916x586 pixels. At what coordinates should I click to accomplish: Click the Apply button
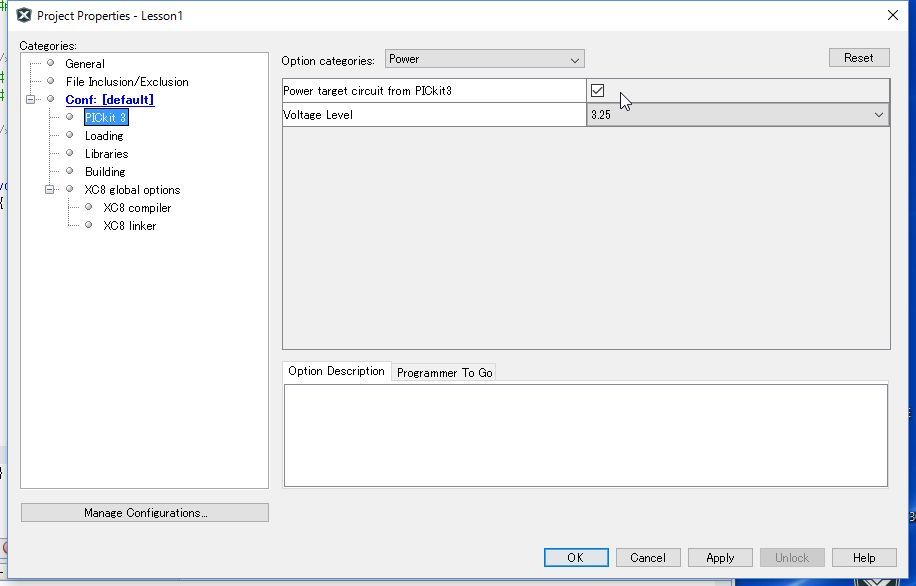[720, 557]
